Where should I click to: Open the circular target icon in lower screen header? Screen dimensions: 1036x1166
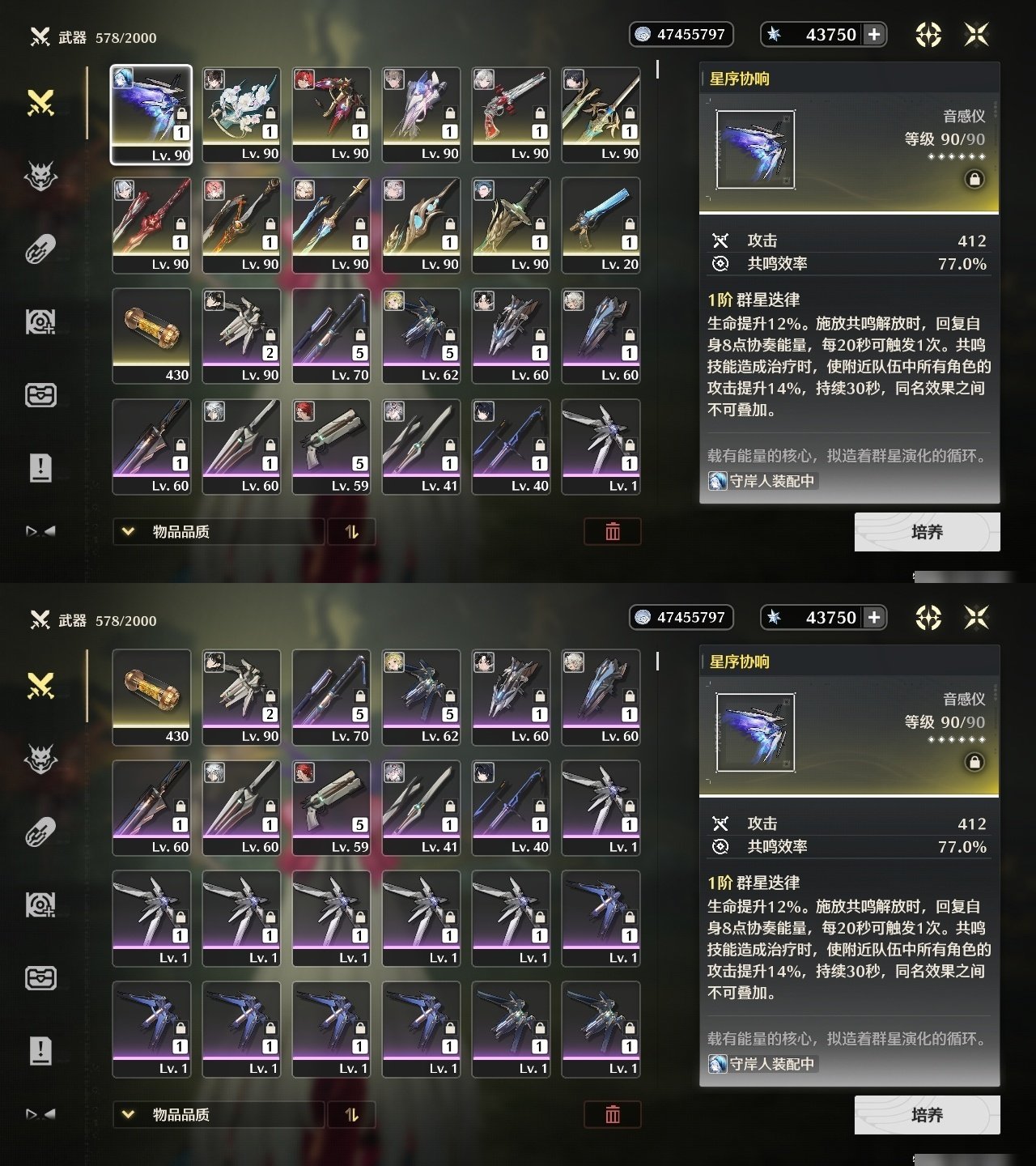pyautogui.click(x=928, y=617)
